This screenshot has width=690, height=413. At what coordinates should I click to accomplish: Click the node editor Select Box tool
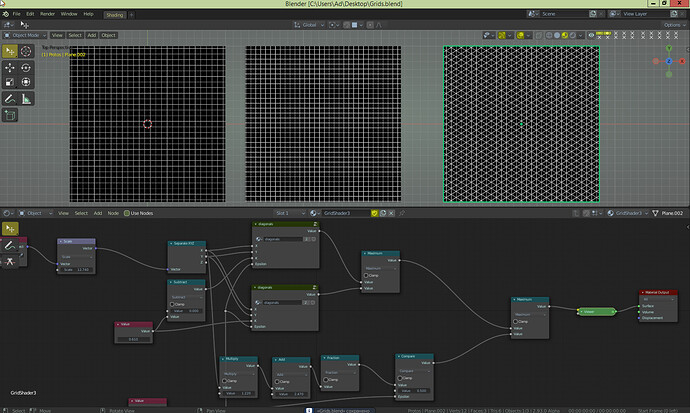pyautogui.click(x=10, y=229)
